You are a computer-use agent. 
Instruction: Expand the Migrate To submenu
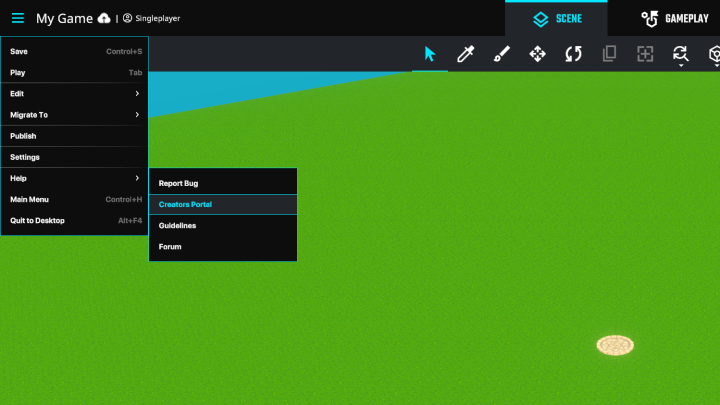pos(74,115)
